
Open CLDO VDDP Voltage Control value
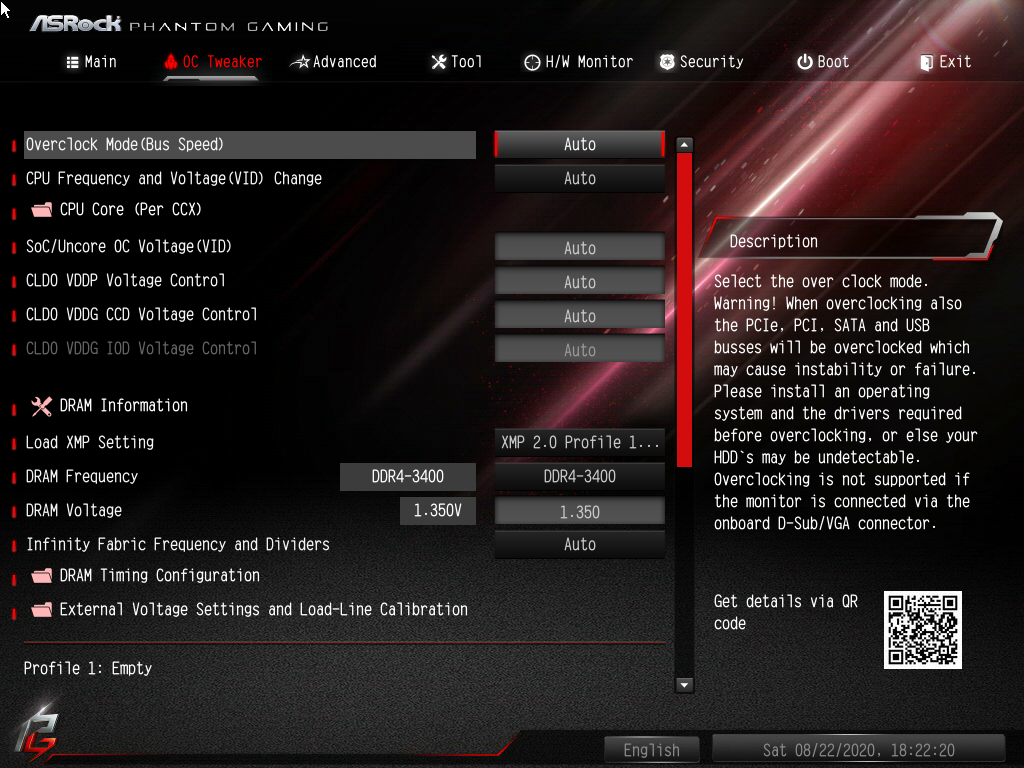coord(580,281)
